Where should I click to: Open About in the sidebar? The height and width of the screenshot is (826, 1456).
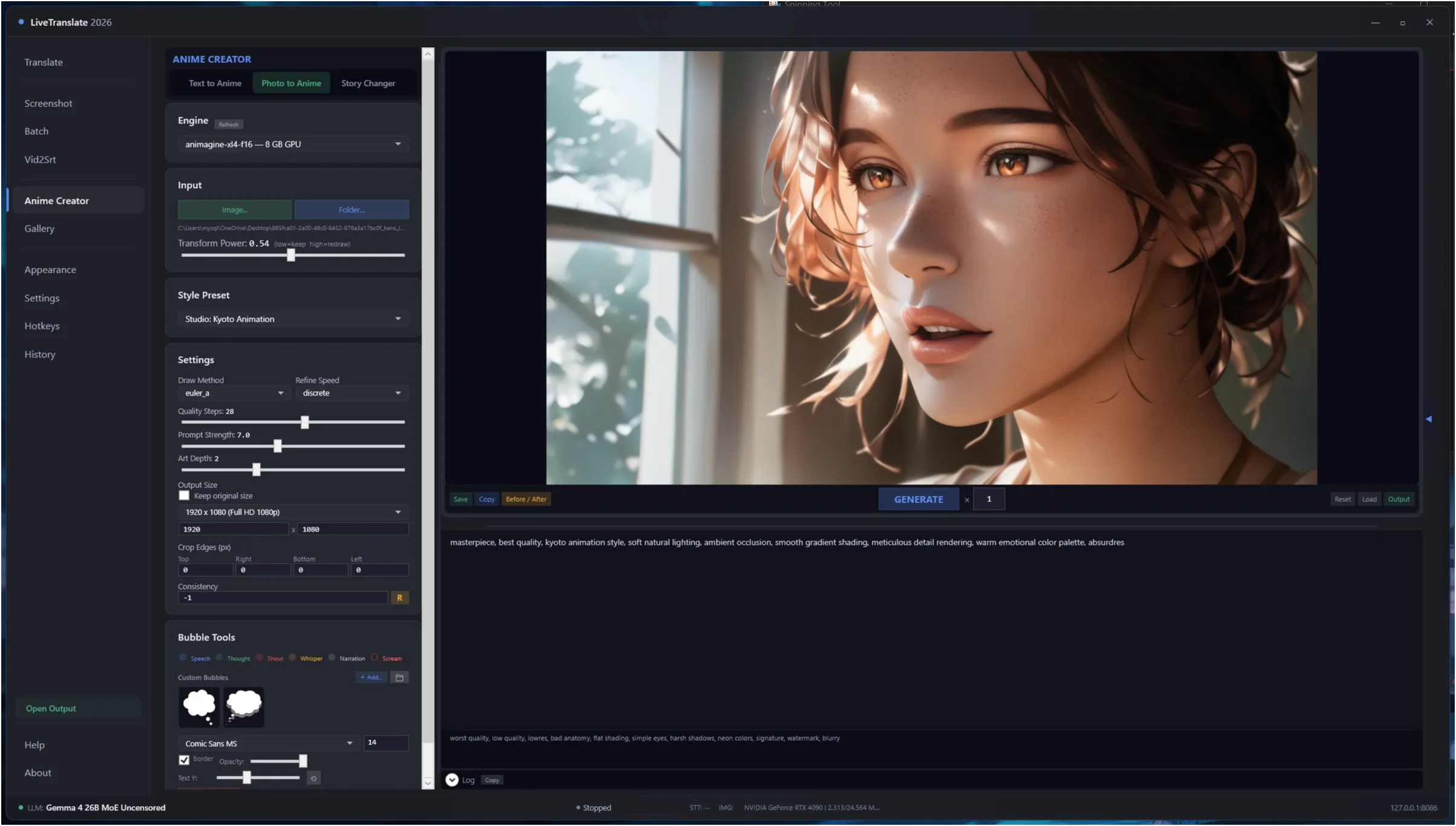37,773
